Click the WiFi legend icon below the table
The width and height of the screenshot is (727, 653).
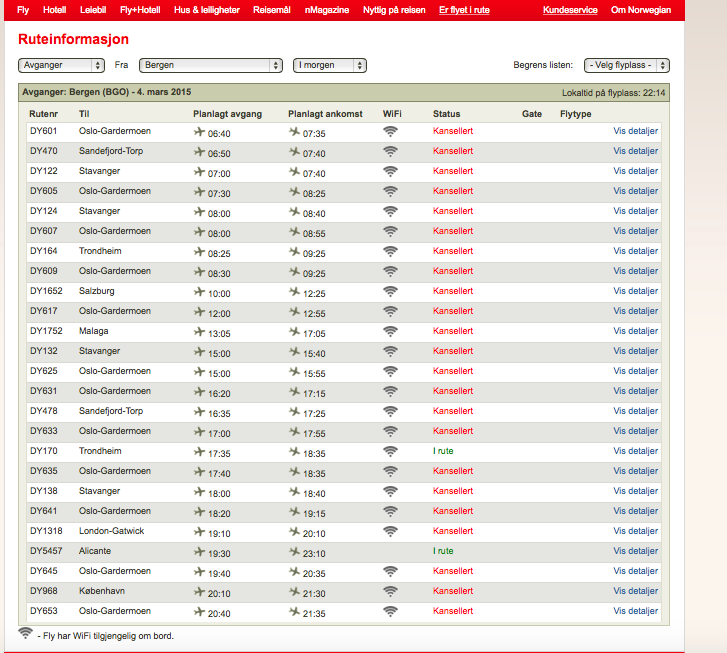point(26,633)
